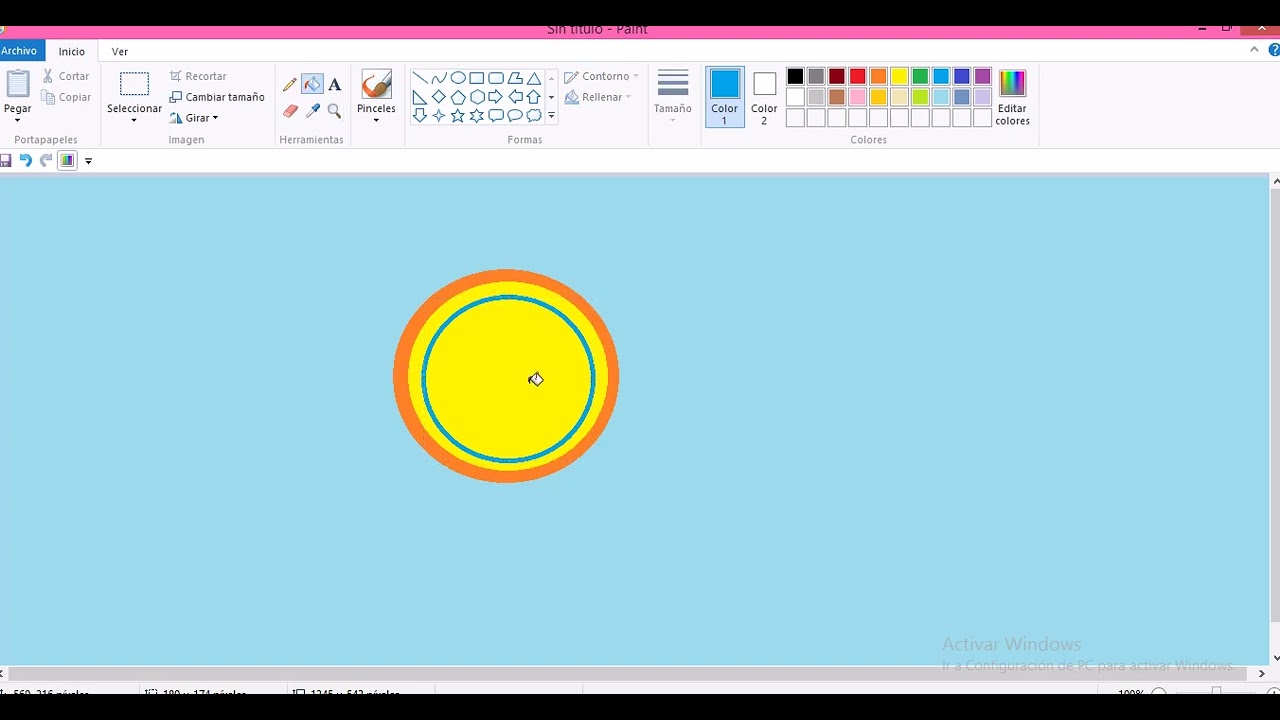Choose the Right arrow shape

[x=496, y=97]
